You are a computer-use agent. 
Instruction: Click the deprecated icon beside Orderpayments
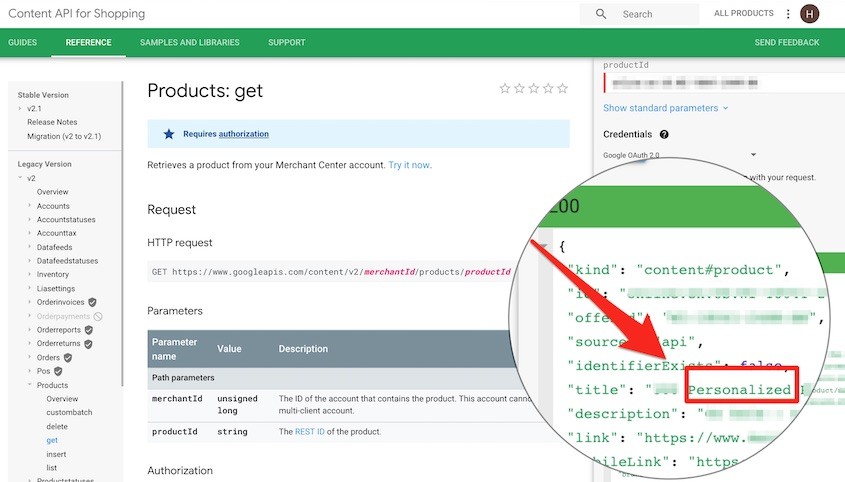[x=98, y=316]
